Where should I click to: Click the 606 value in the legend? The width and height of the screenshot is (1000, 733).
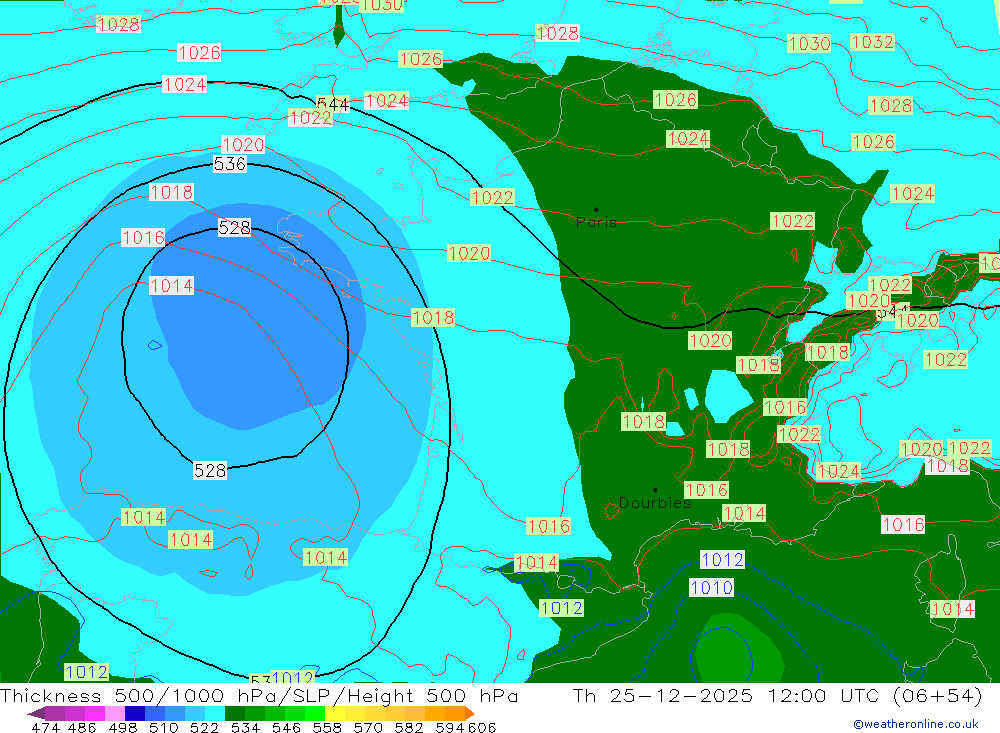pyautogui.click(x=482, y=727)
